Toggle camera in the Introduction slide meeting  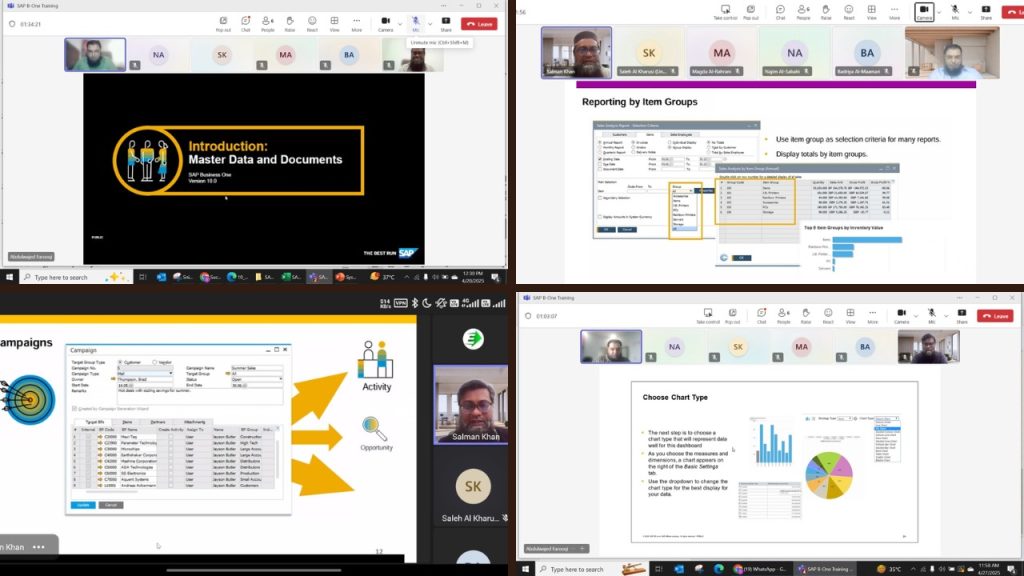385,24
